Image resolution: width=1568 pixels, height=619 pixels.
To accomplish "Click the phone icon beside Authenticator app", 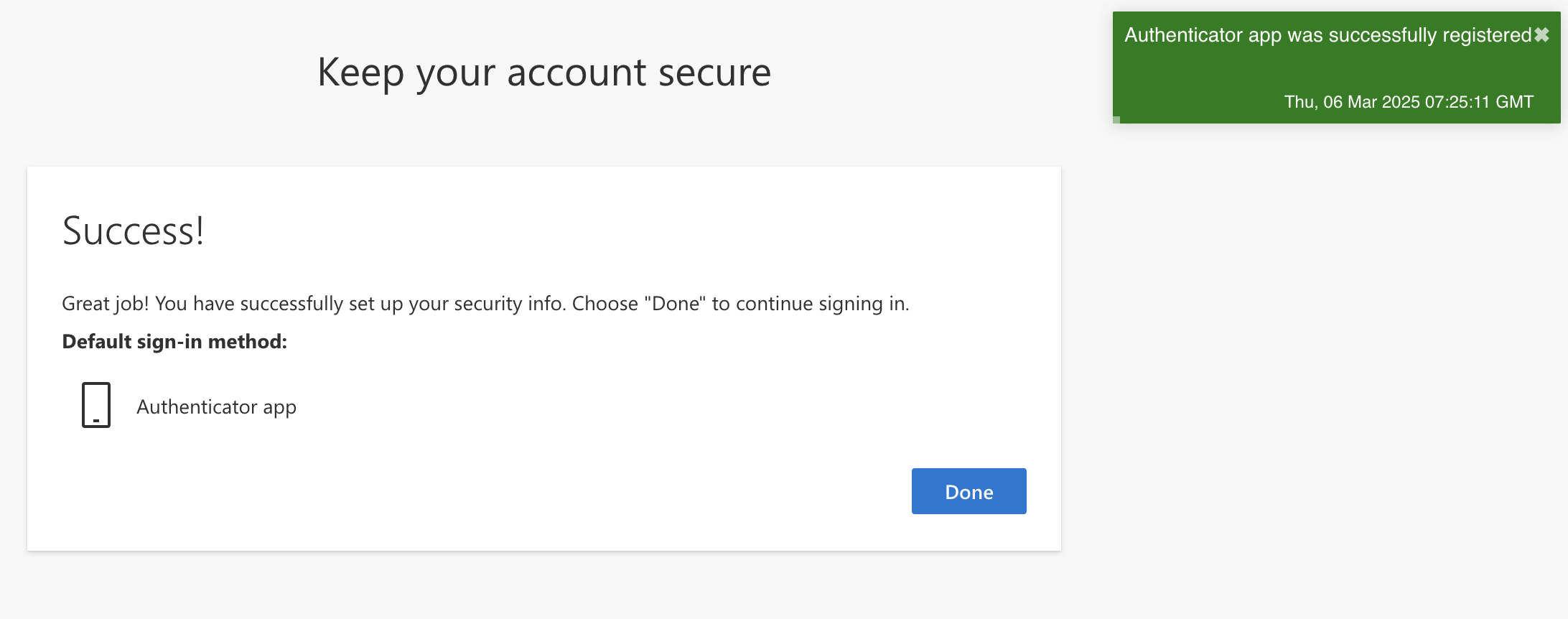I will 96,405.
